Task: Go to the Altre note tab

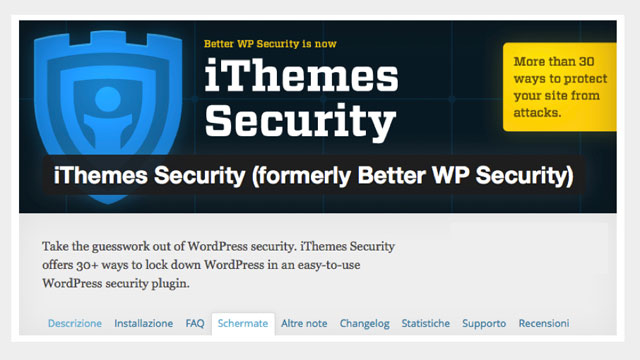Action: coord(304,324)
